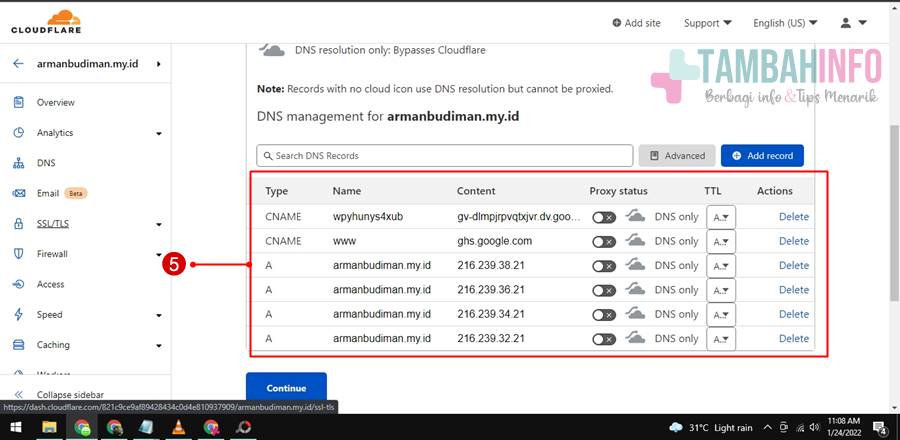Toggle proxy for A record 216.239.36.21

tap(604, 291)
